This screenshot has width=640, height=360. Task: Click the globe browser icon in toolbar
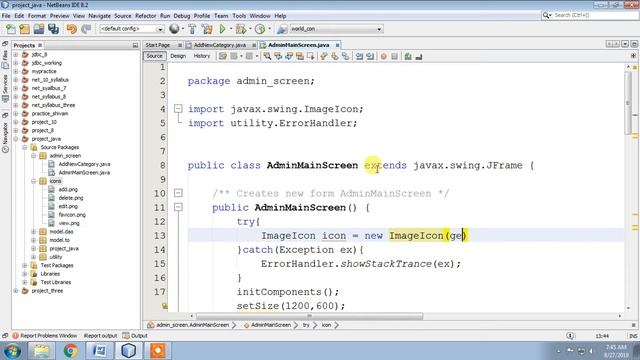click(174, 29)
